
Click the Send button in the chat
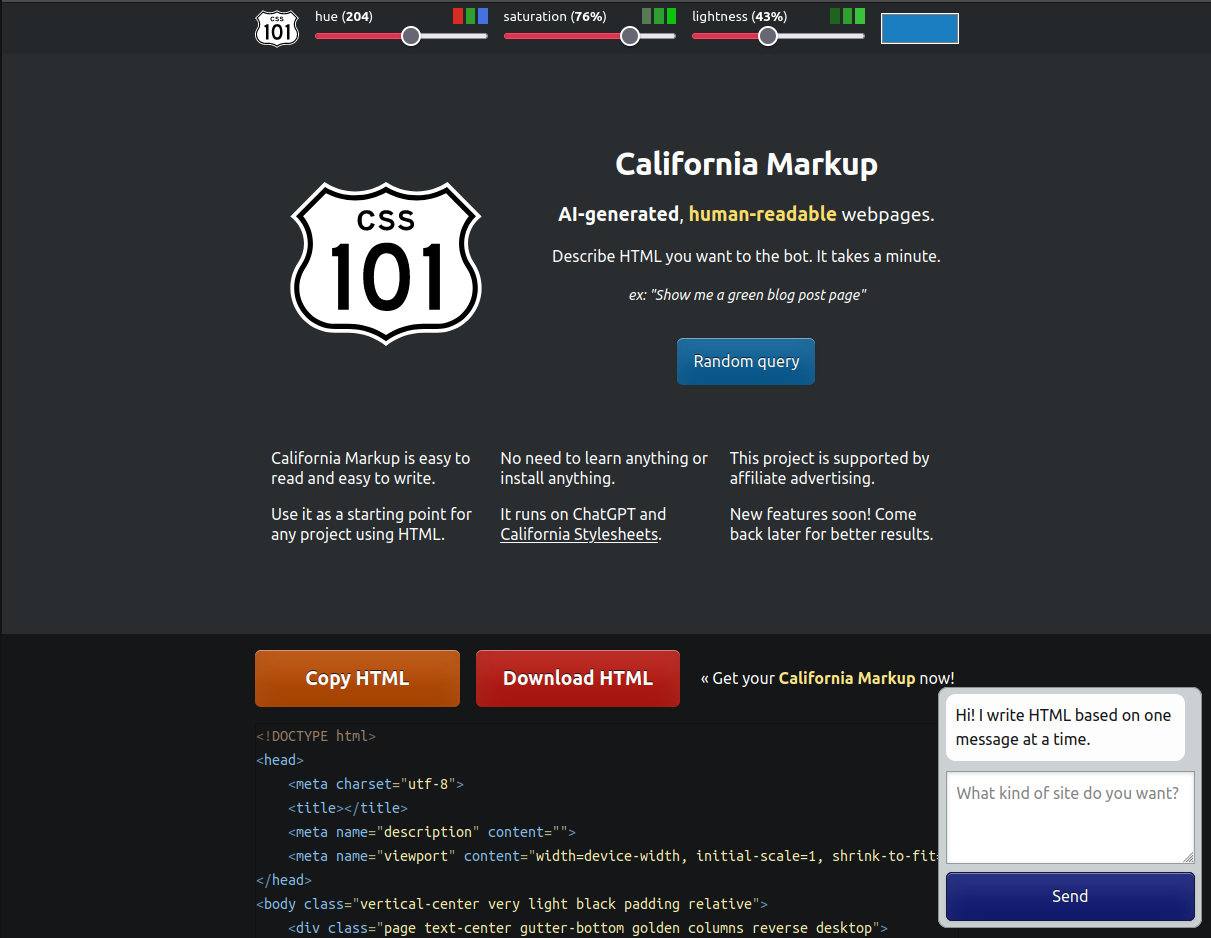(1070, 896)
